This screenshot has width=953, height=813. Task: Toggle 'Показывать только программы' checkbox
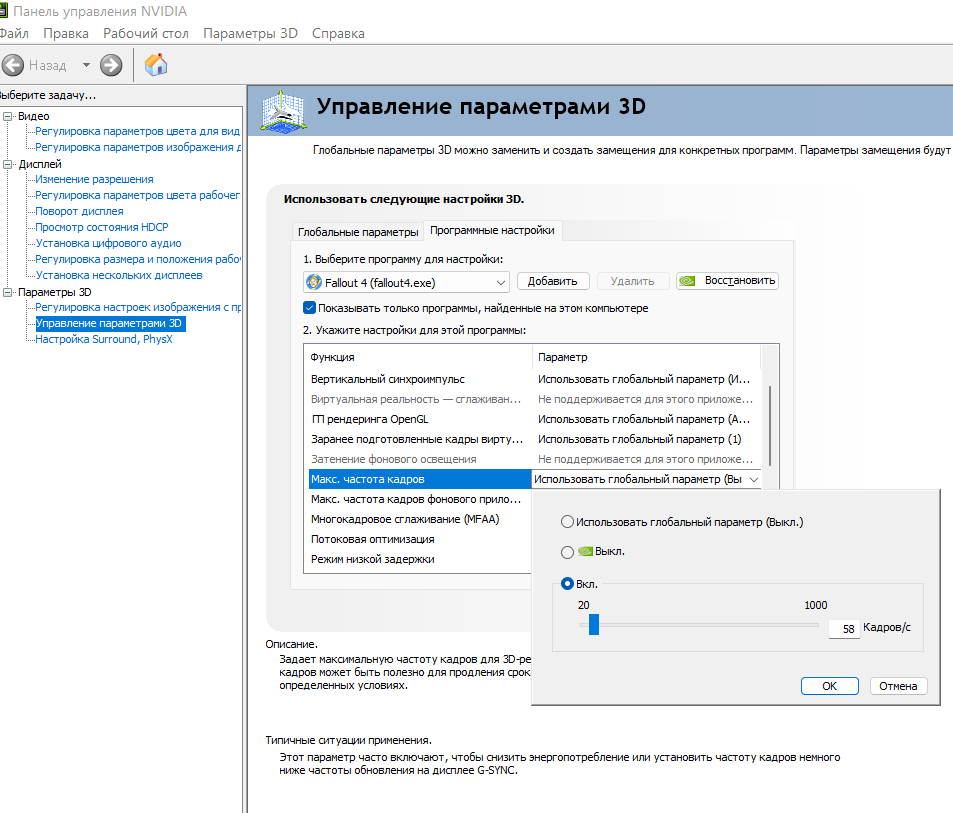point(309,308)
